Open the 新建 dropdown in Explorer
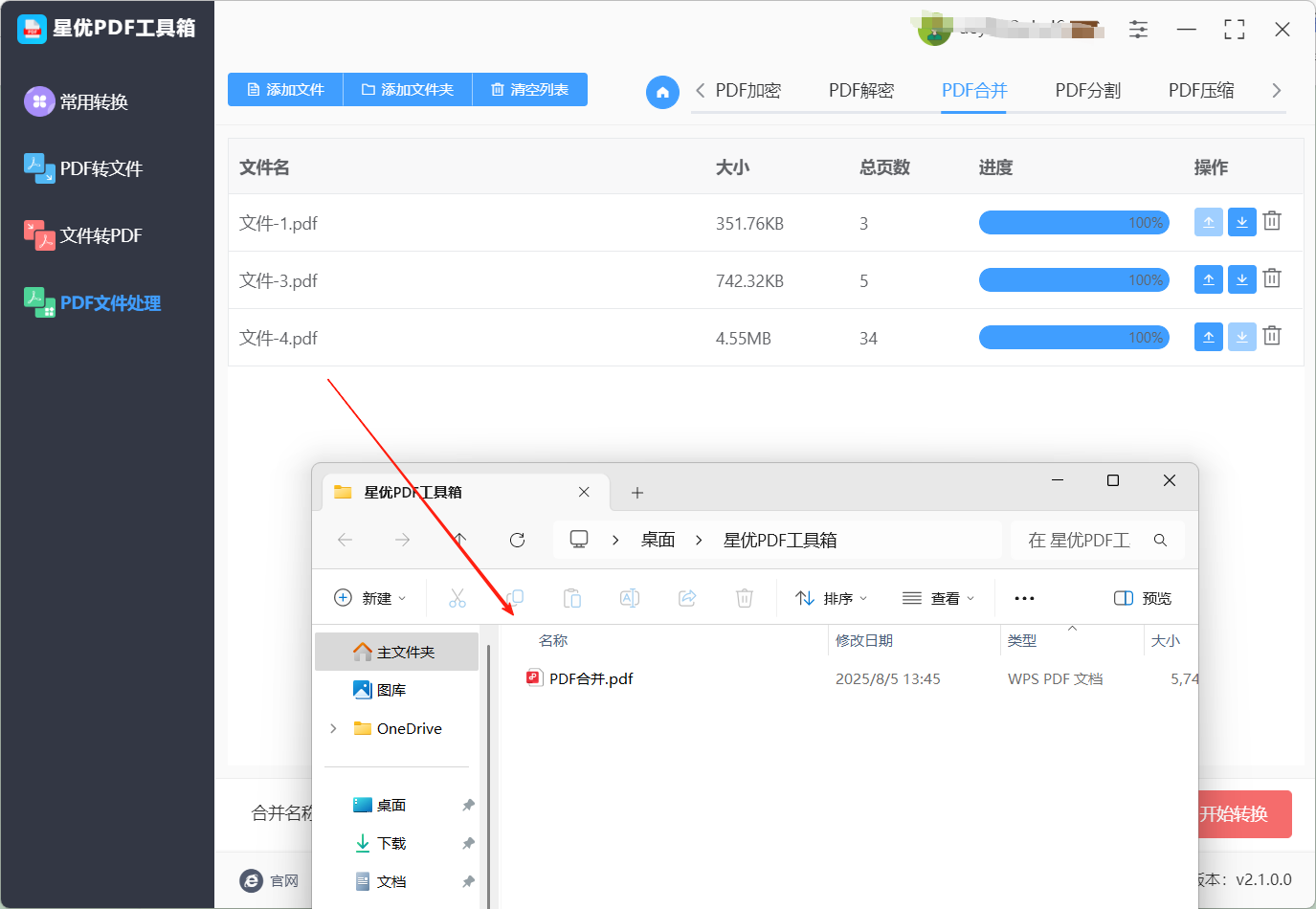1316x909 pixels. tap(369, 598)
